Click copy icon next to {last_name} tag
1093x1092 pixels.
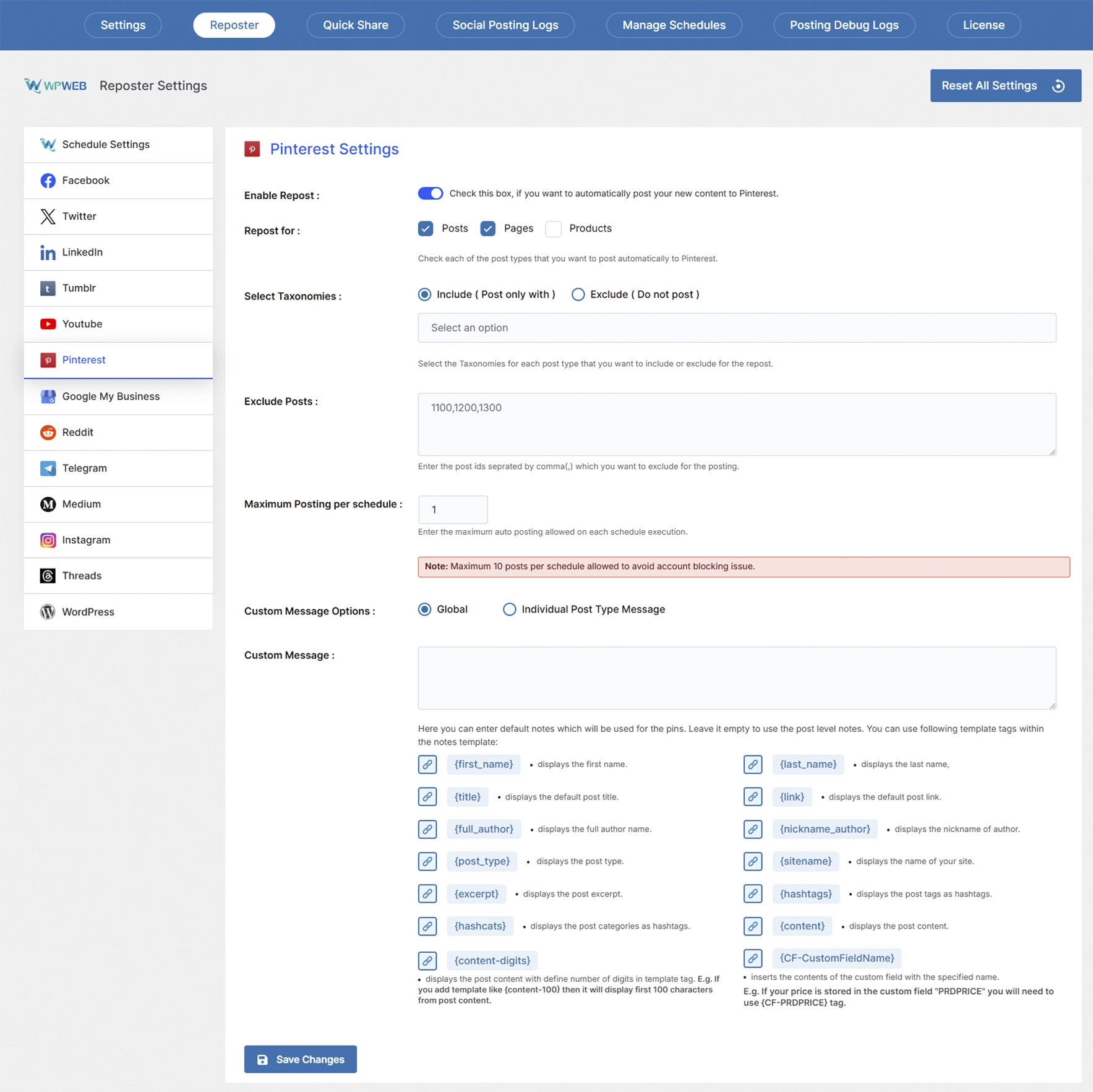tap(753, 765)
